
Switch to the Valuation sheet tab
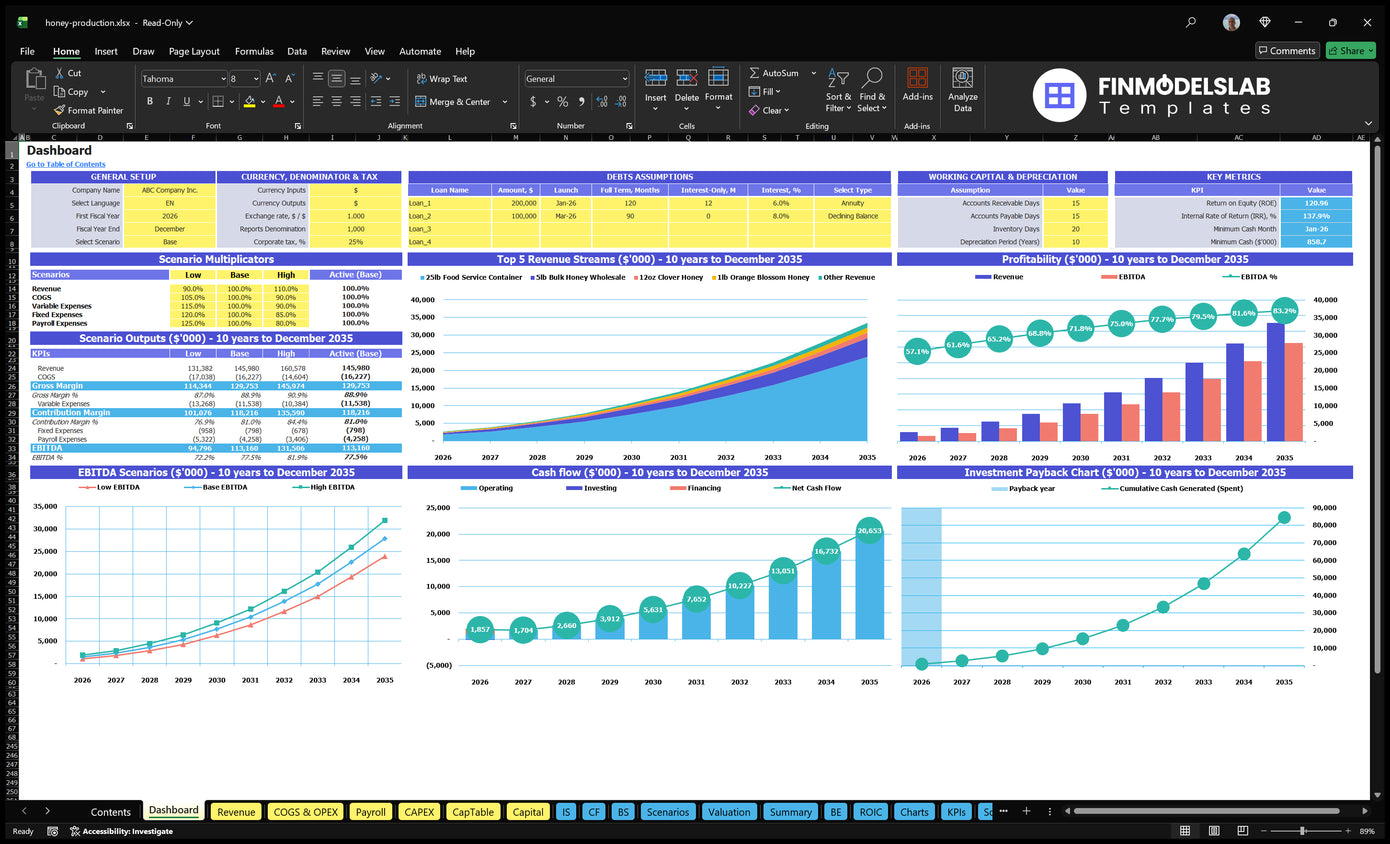tap(729, 812)
